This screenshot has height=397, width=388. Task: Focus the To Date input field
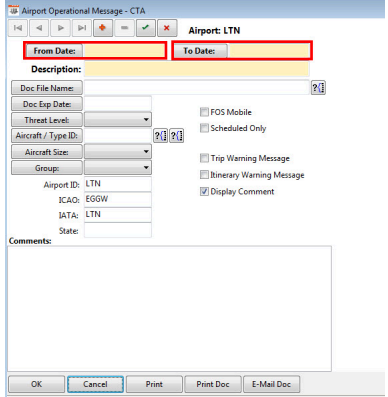pyautogui.click(x=269, y=51)
